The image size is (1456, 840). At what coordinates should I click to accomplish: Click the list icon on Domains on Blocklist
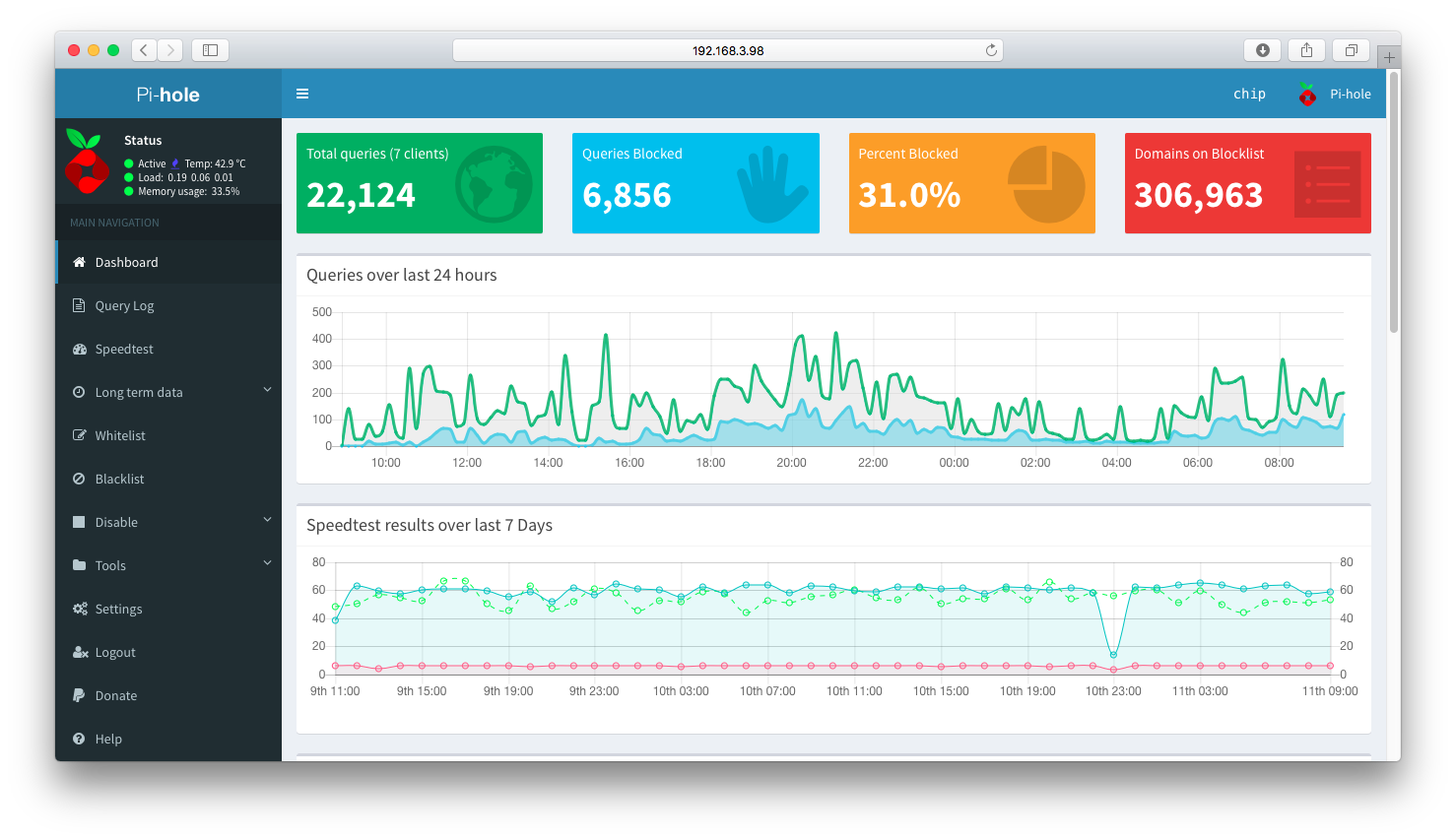tap(1327, 184)
